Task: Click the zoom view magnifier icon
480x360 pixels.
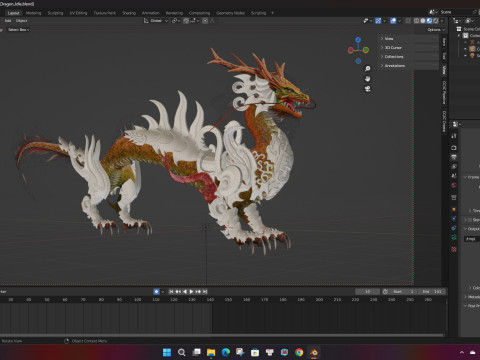Action: pyautogui.click(x=367, y=69)
